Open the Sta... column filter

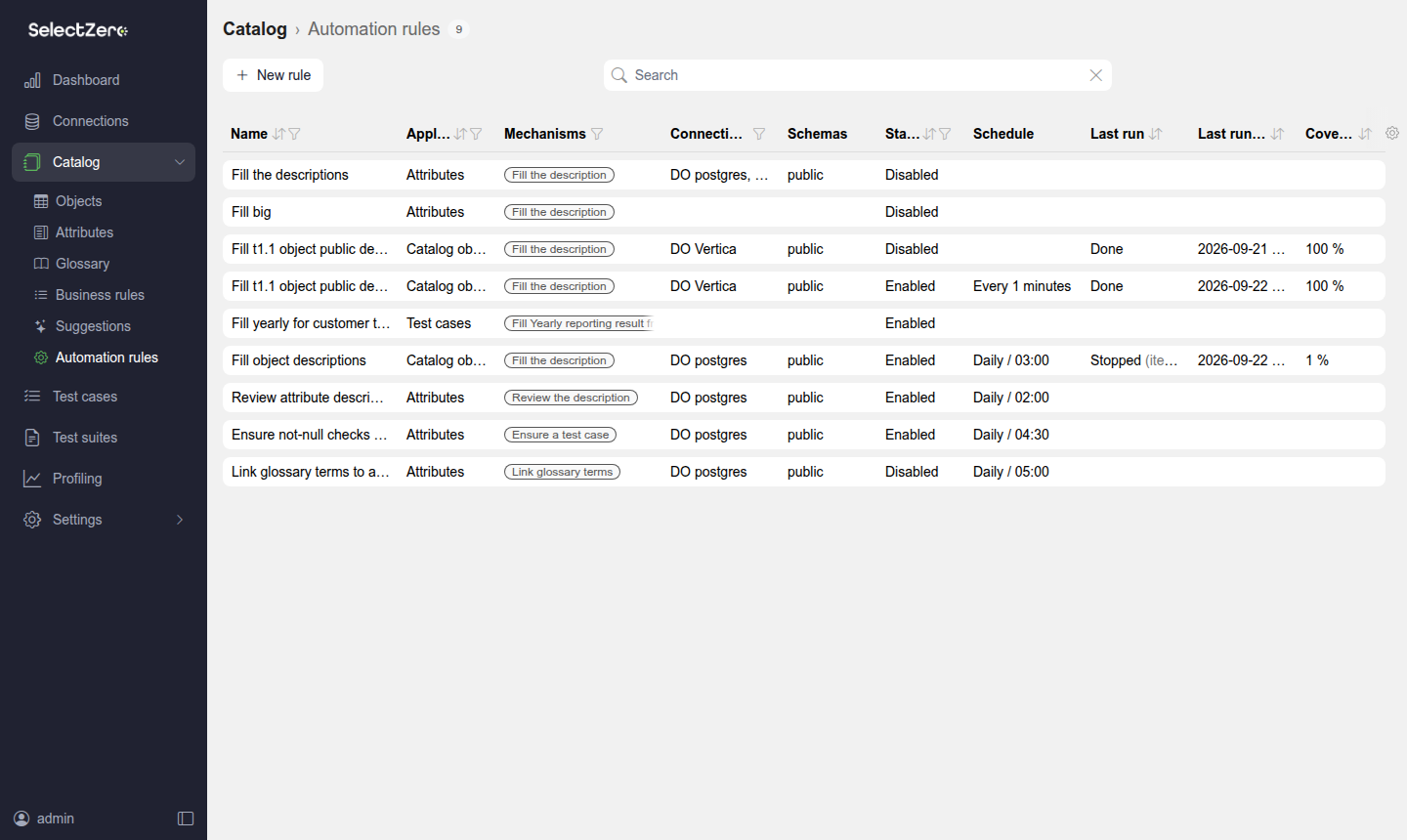click(x=945, y=134)
